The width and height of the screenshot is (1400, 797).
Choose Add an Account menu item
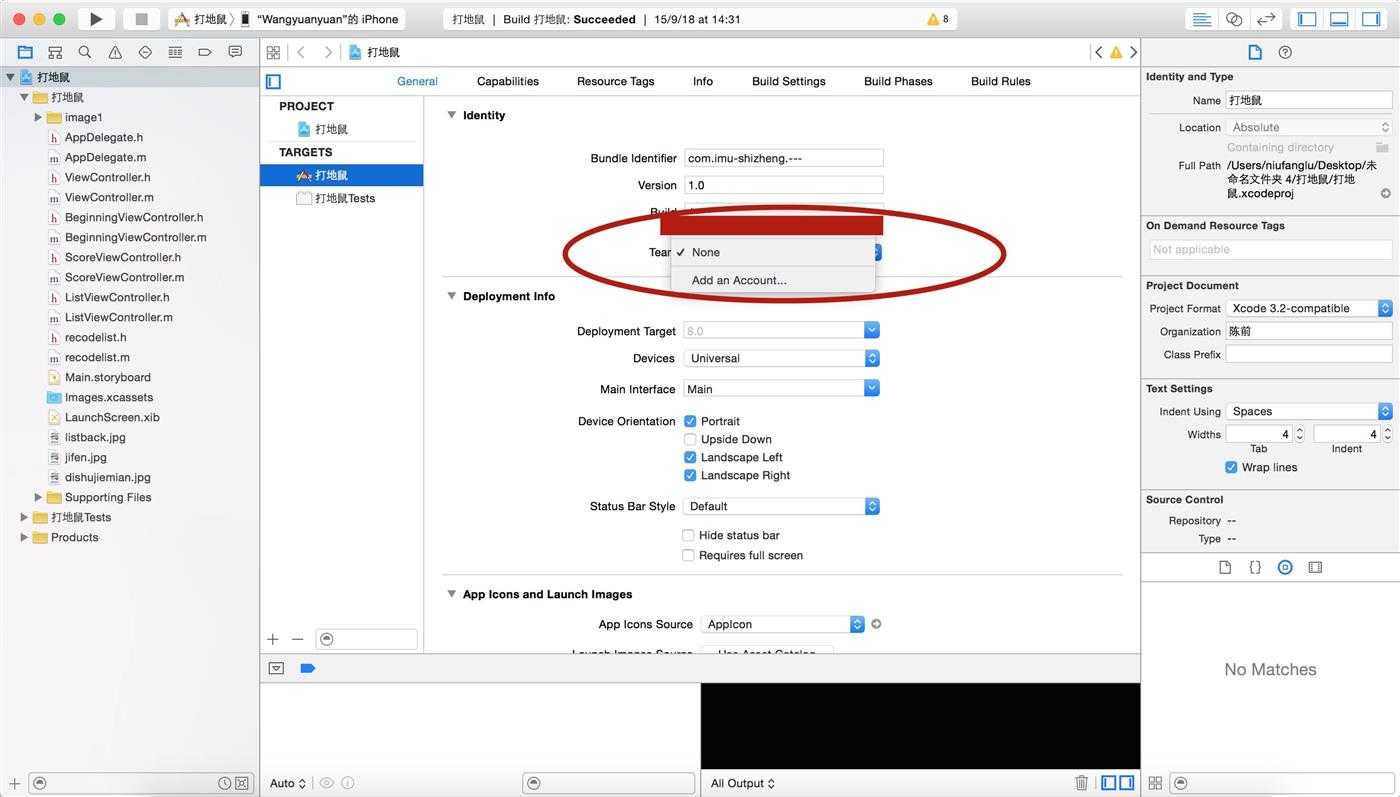click(773, 280)
